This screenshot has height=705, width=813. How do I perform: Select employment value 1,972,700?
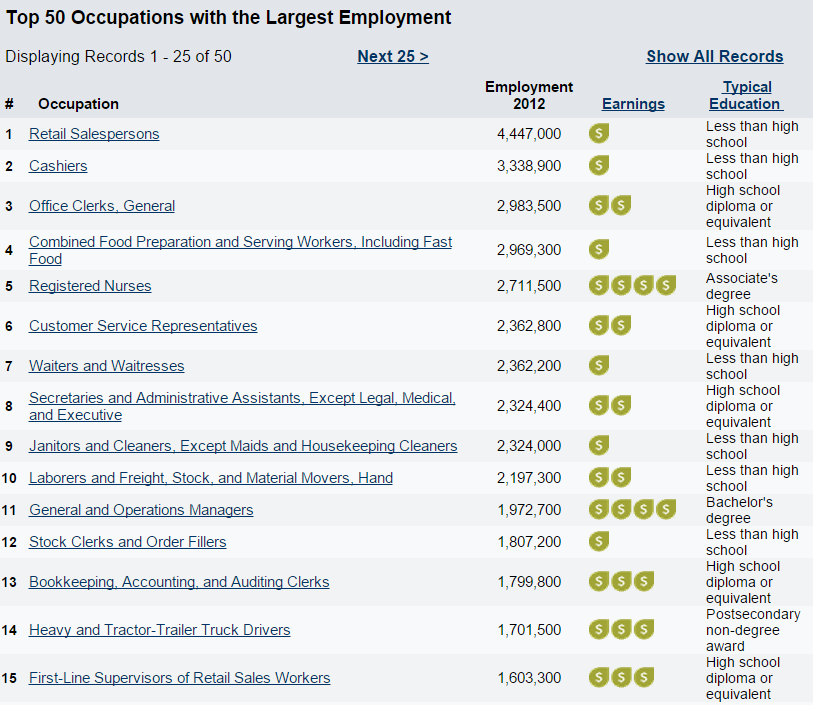[529, 510]
